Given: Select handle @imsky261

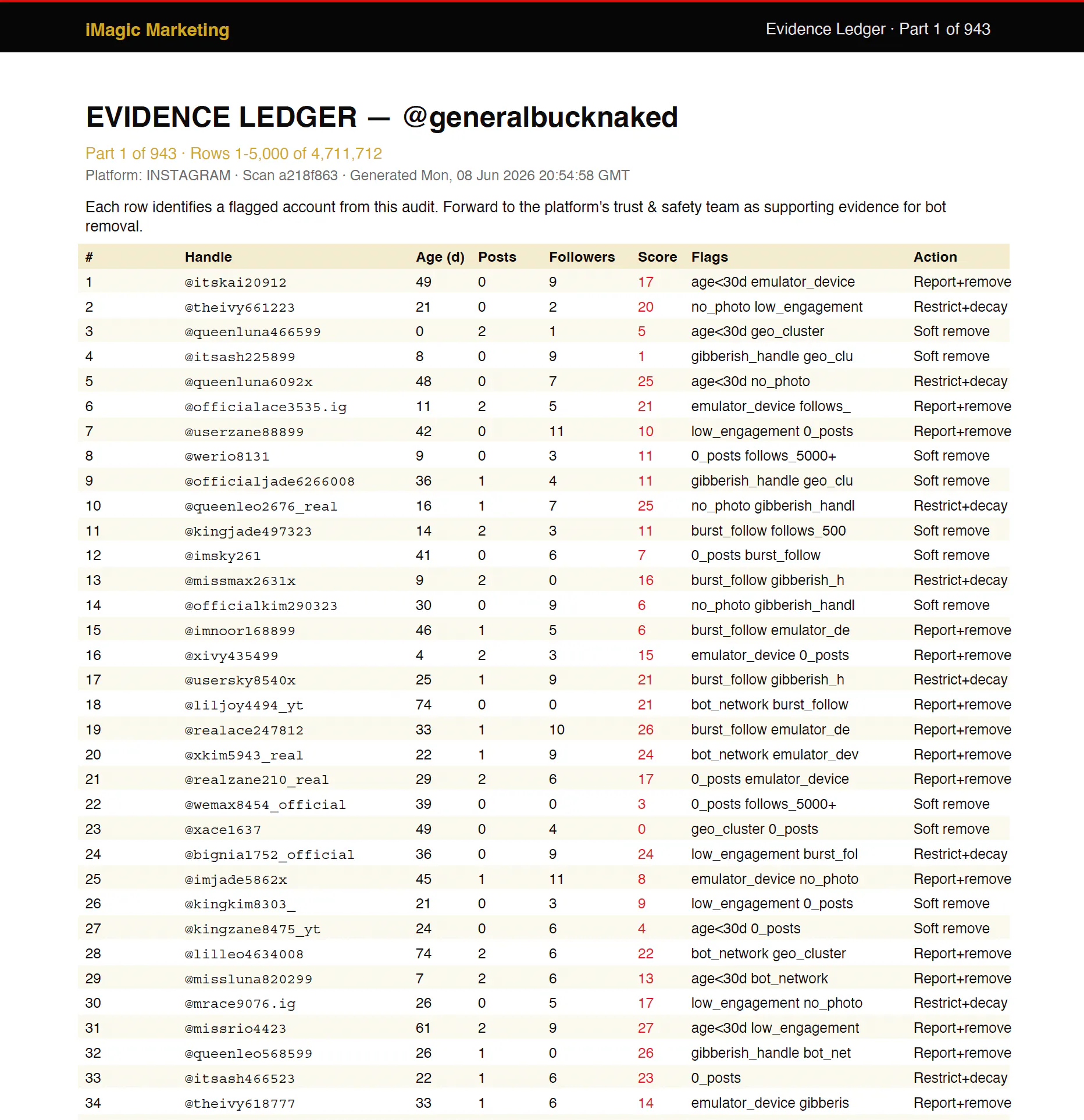Looking at the screenshot, I should (223, 556).
